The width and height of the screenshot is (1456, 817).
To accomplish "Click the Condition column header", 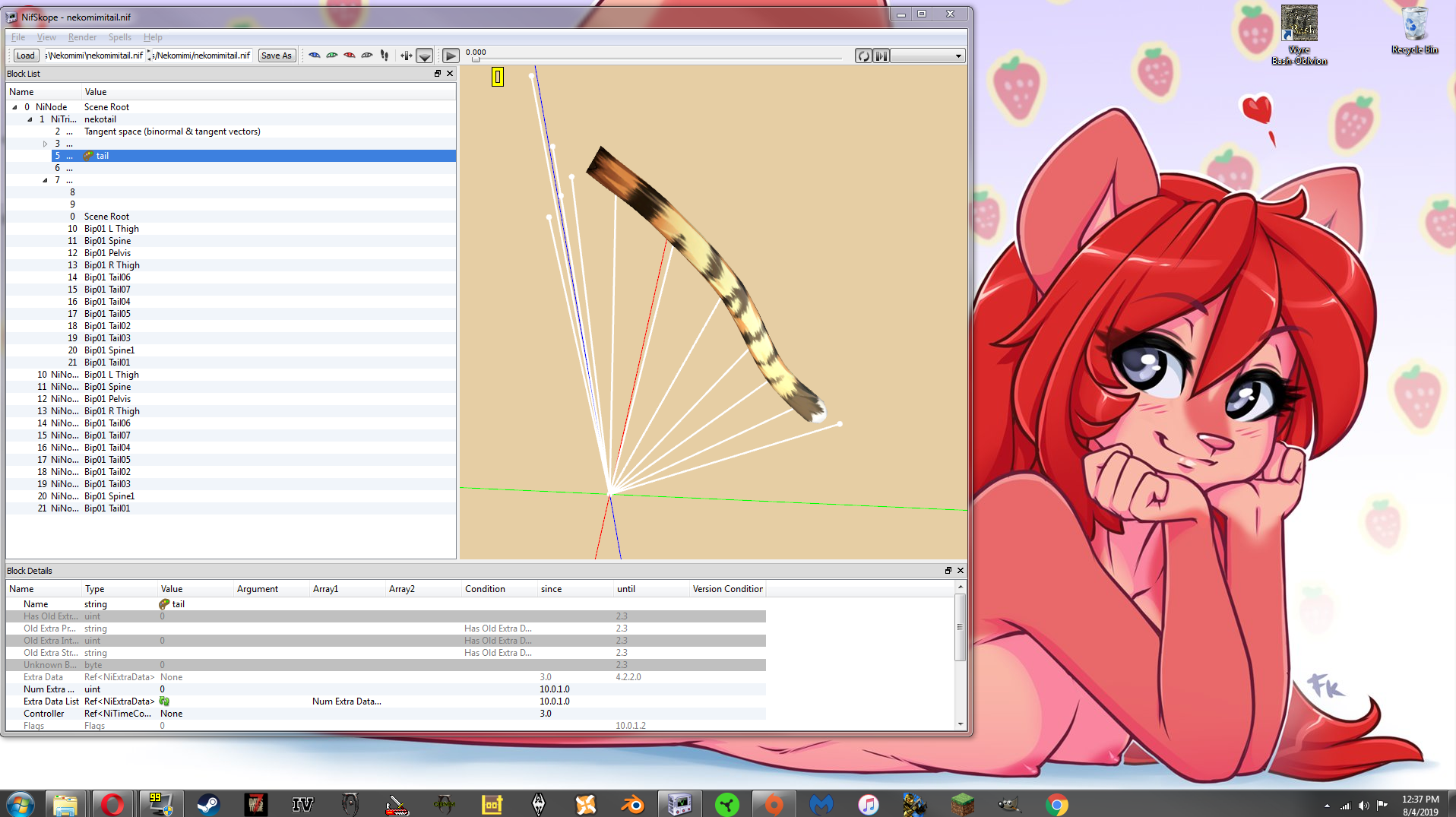I will click(499, 589).
